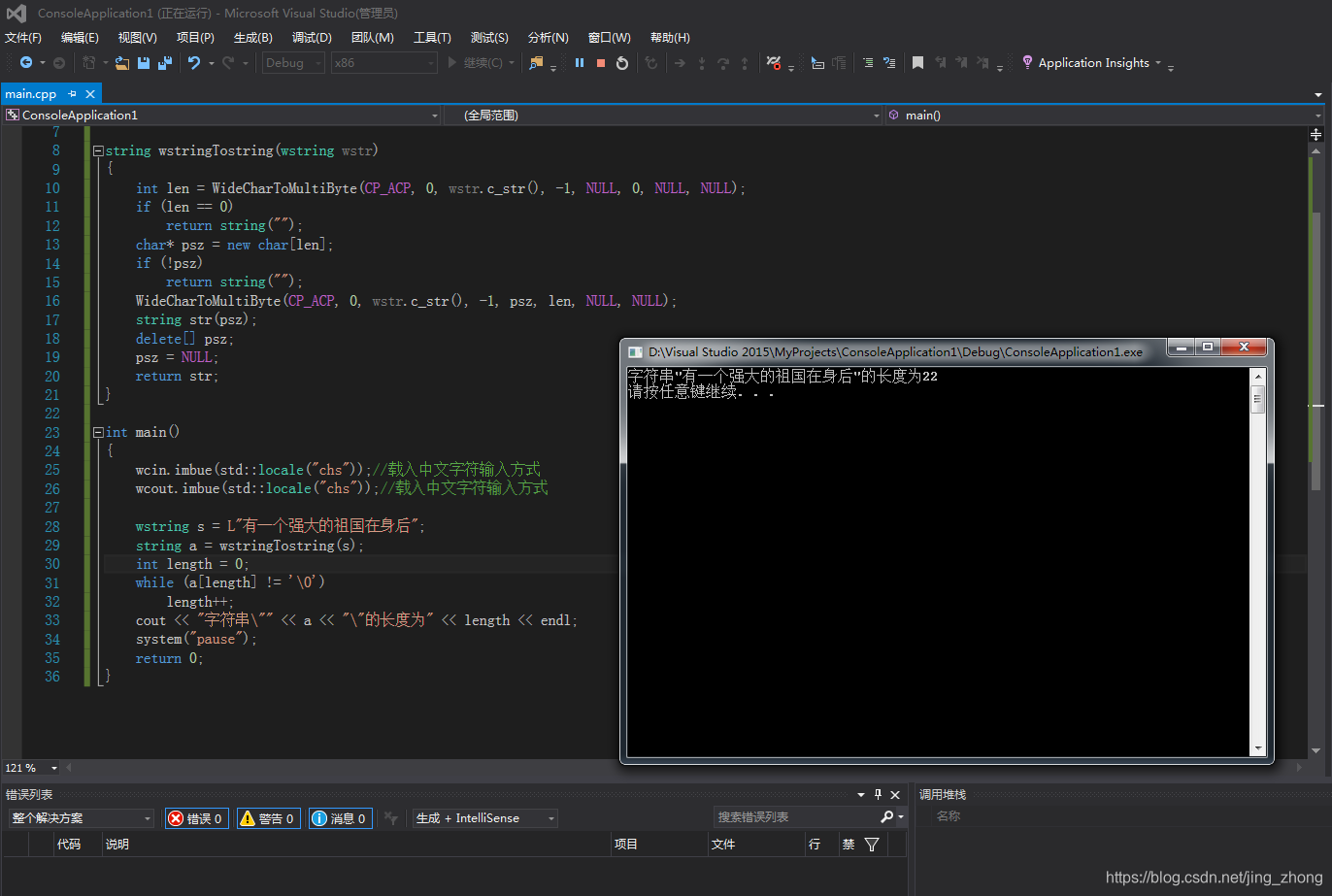Click the Save All icon
Viewport: 1332px width, 896px height.
pyautogui.click(x=165, y=62)
